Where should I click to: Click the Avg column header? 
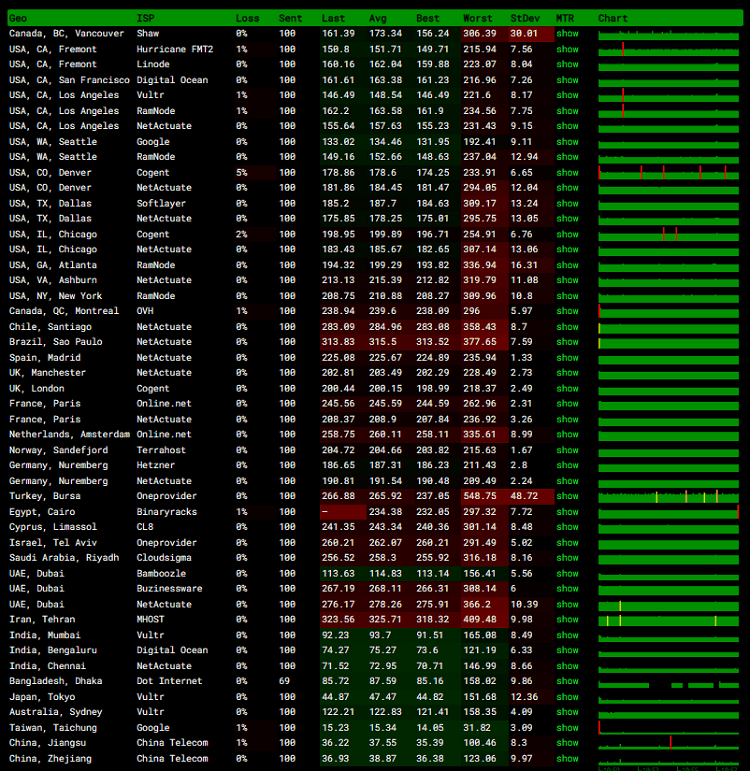click(378, 19)
